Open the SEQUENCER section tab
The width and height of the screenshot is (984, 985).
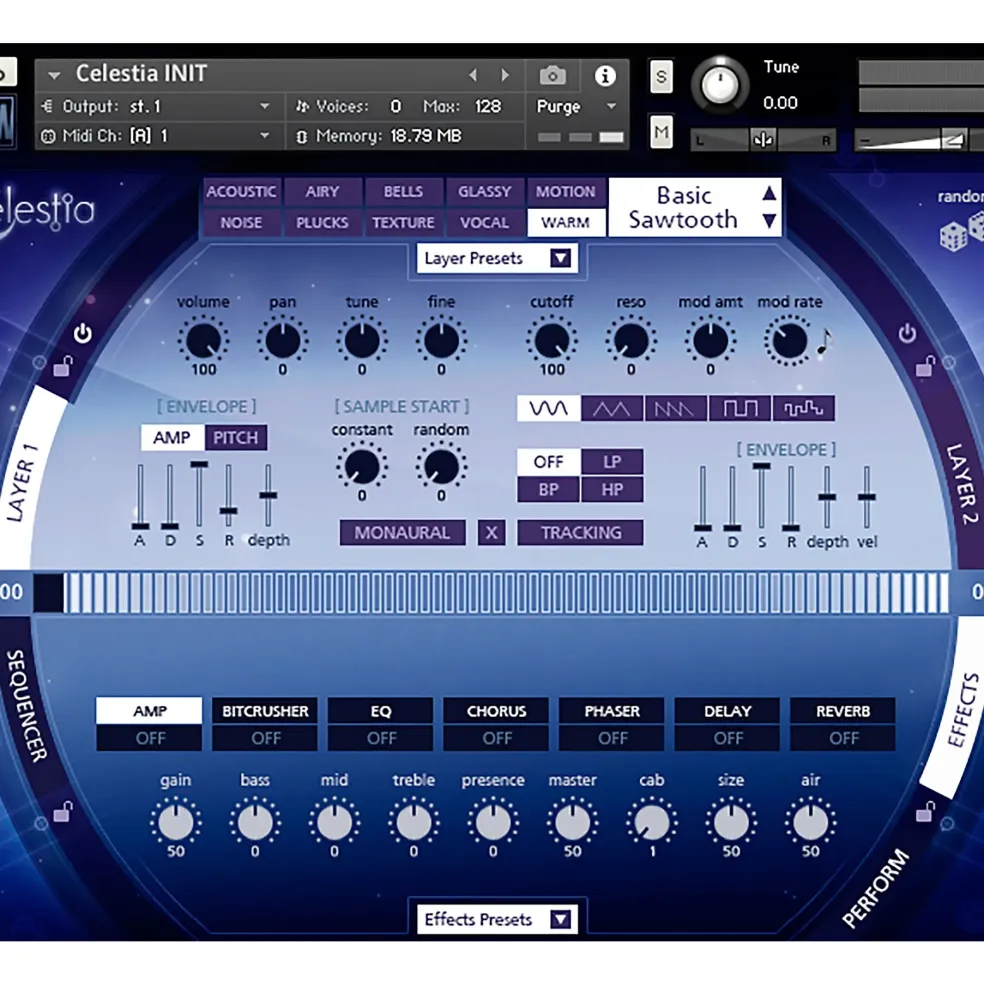[x=26, y=705]
